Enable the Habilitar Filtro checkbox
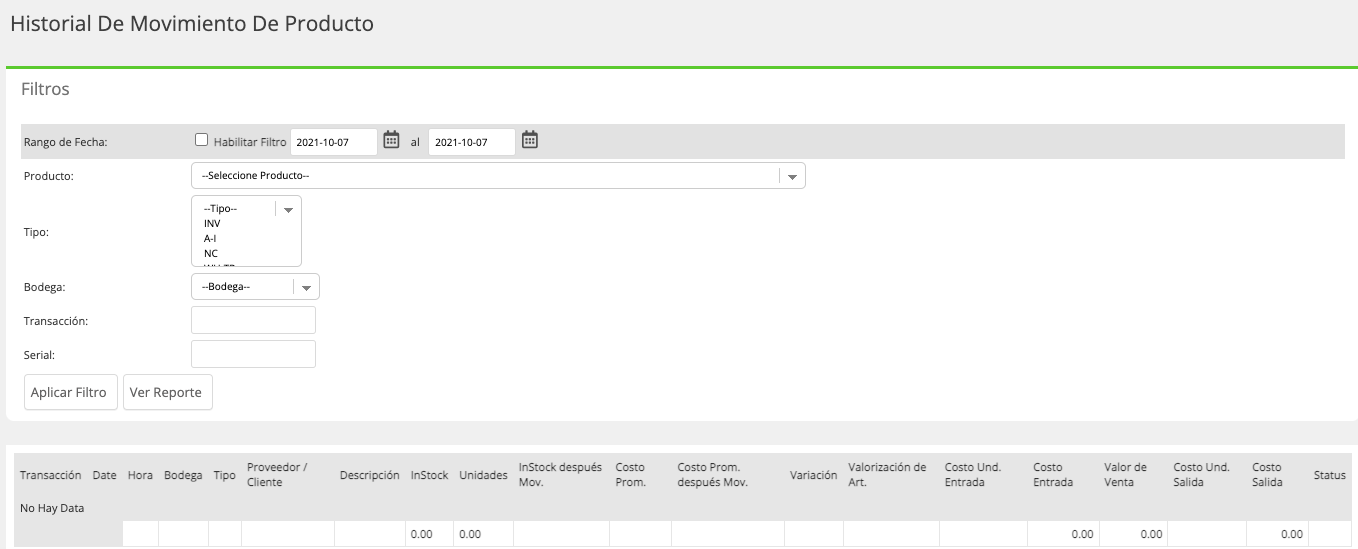1358x549 pixels. (202, 141)
